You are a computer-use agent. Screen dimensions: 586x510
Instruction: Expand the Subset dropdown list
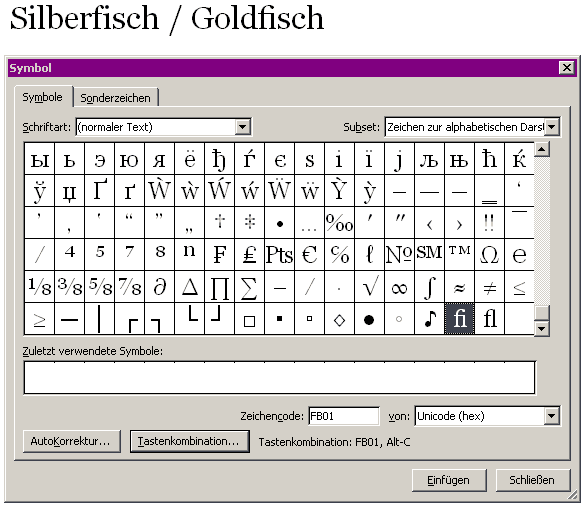click(x=552, y=127)
